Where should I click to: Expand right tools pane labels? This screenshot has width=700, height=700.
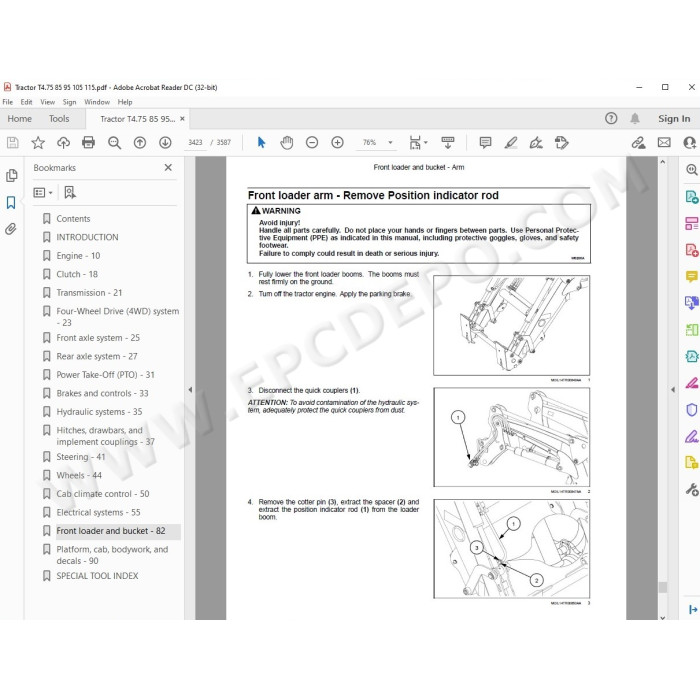(693, 609)
